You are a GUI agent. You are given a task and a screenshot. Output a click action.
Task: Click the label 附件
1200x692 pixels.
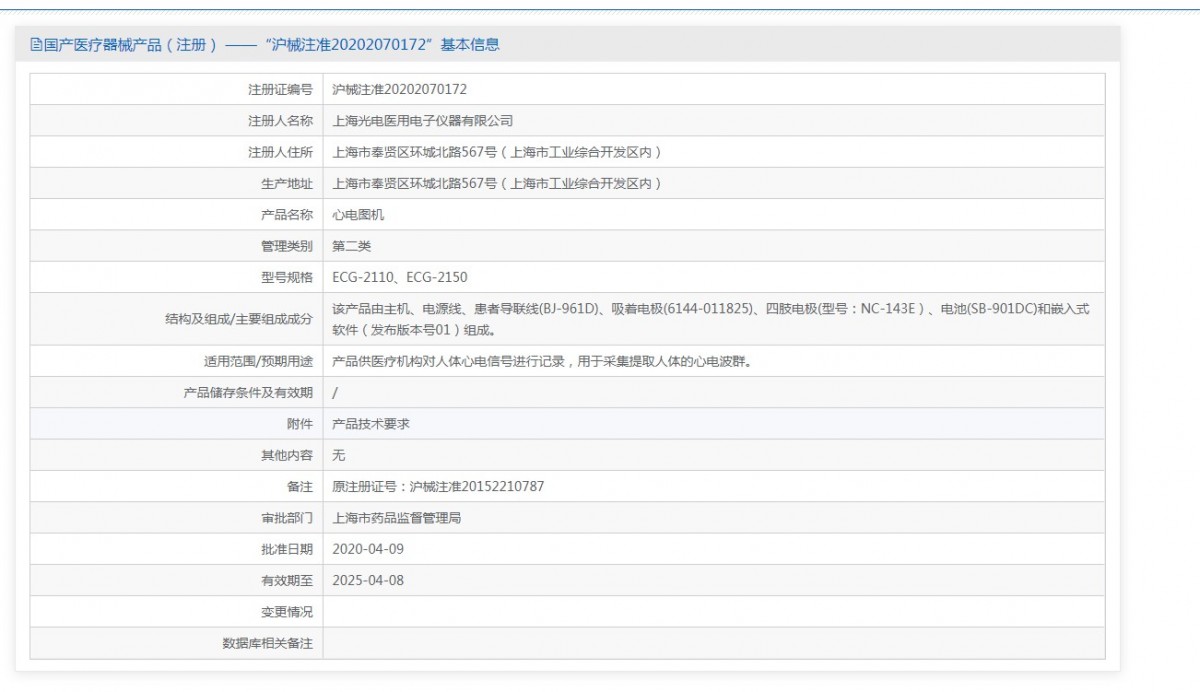[x=300, y=424]
